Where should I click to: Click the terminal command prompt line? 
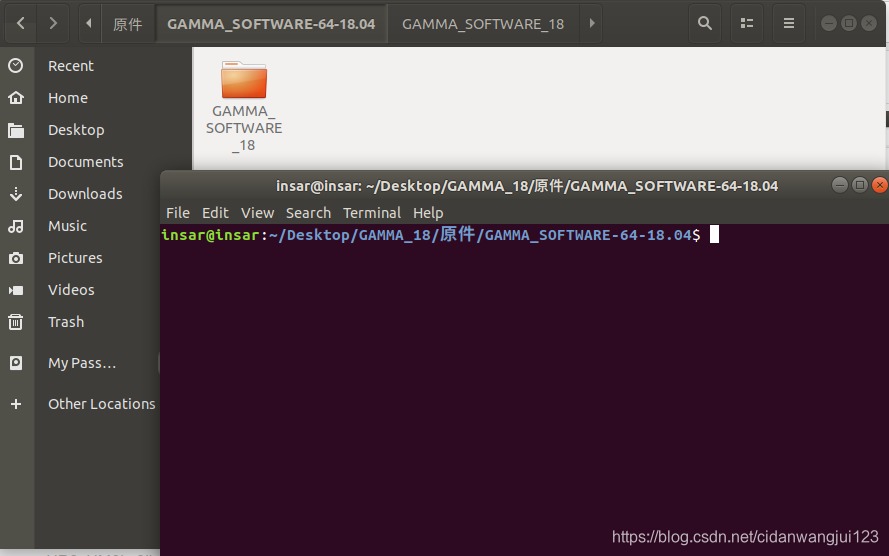tap(440, 235)
